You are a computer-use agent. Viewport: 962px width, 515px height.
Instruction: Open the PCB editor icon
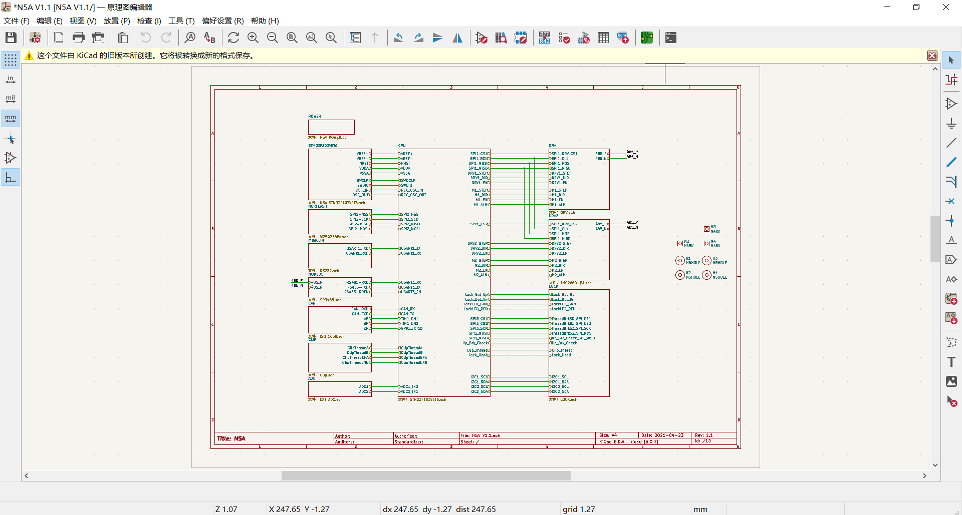(647, 37)
